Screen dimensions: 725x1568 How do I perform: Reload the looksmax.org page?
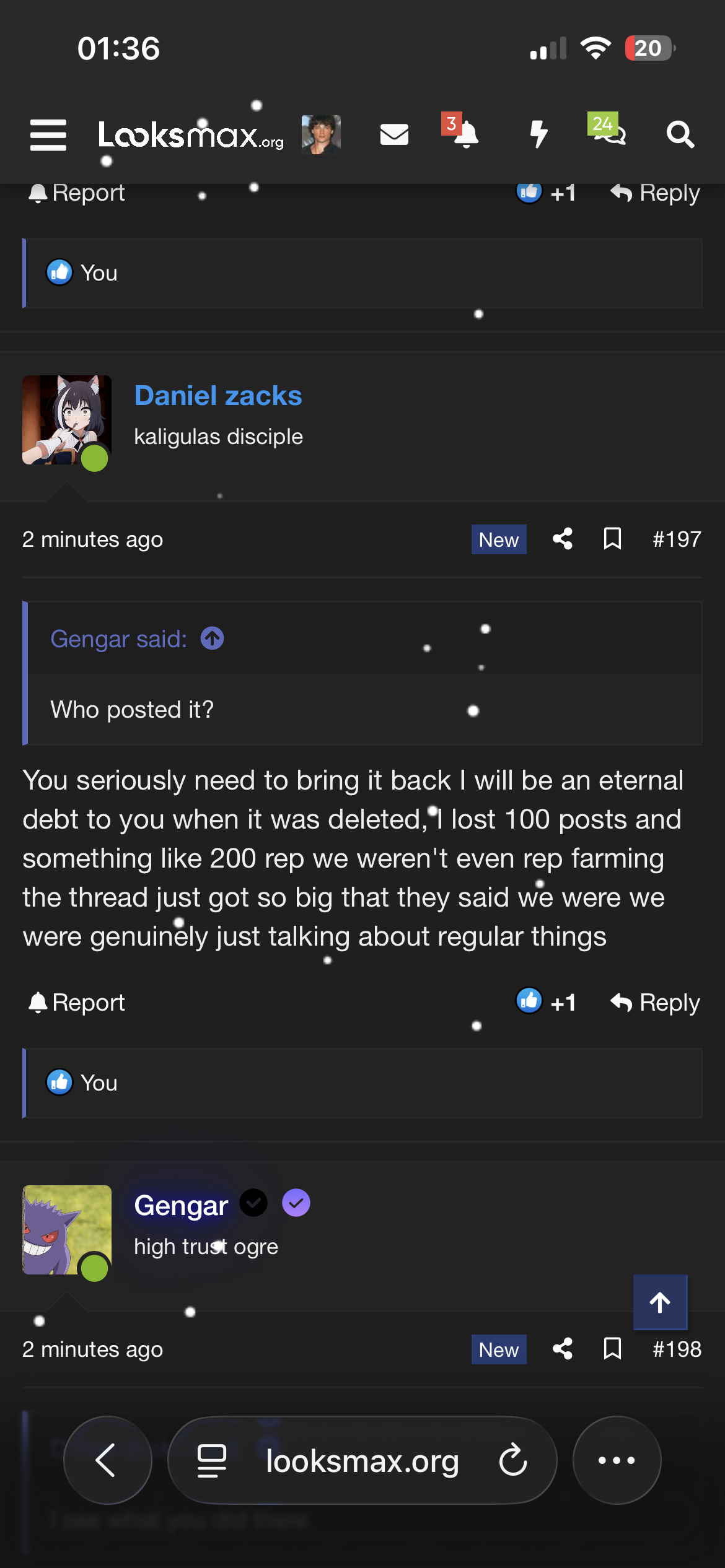513,1460
